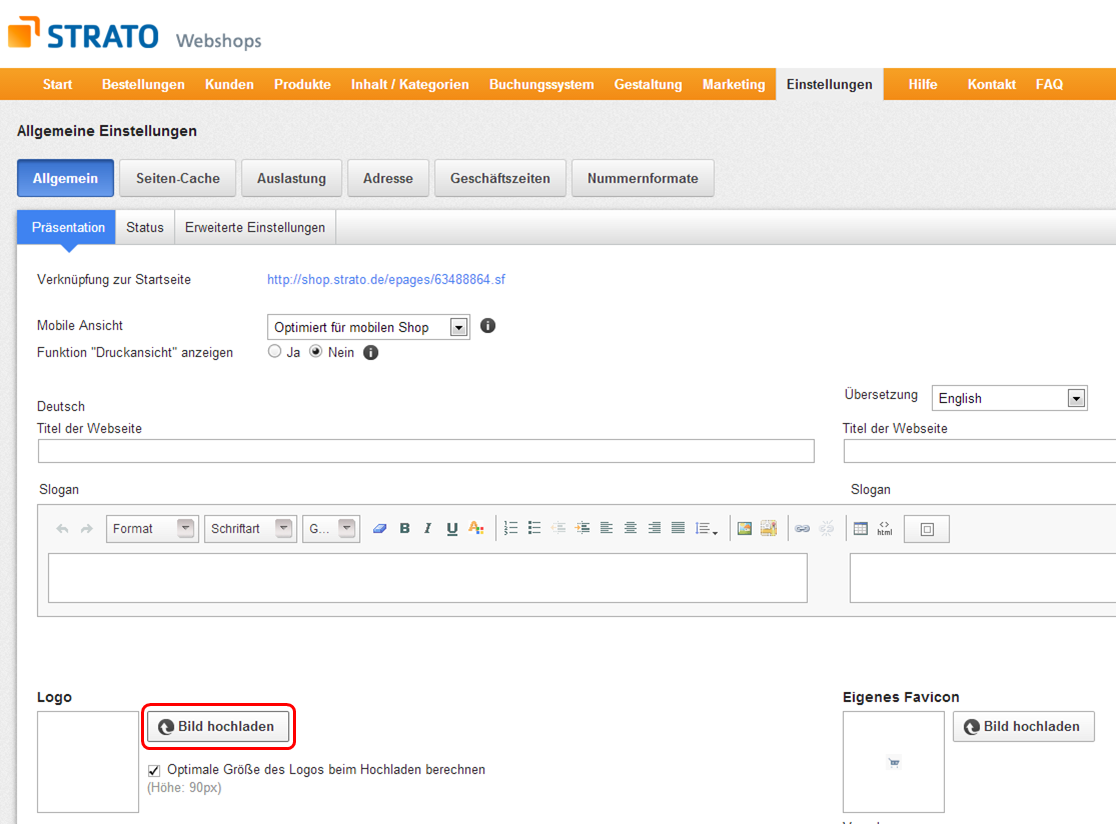The width and height of the screenshot is (1116, 824).
Task: Open the Mobile Ansicht dropdown
Action: [x=459, y=327]
